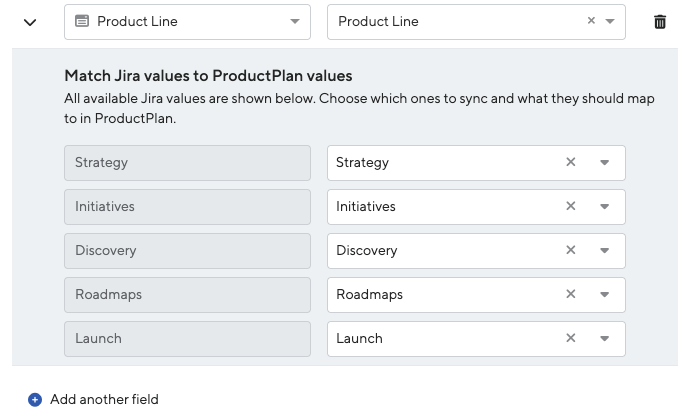This screenshot has height=417, width=692.
Task: Select the Discovery text in ProductPlan value box
Action: 367,251
